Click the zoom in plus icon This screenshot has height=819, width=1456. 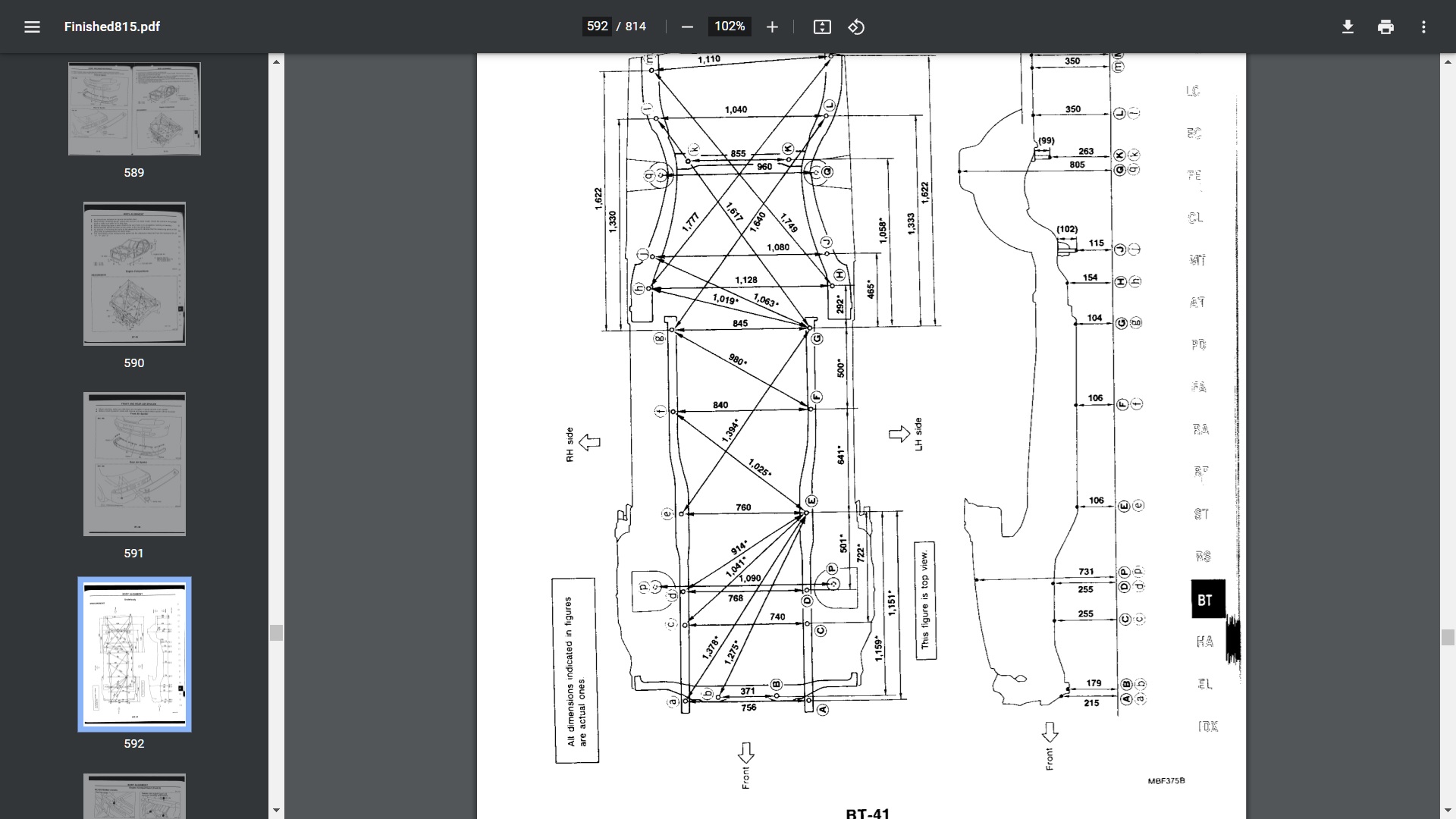click(772, 27)
